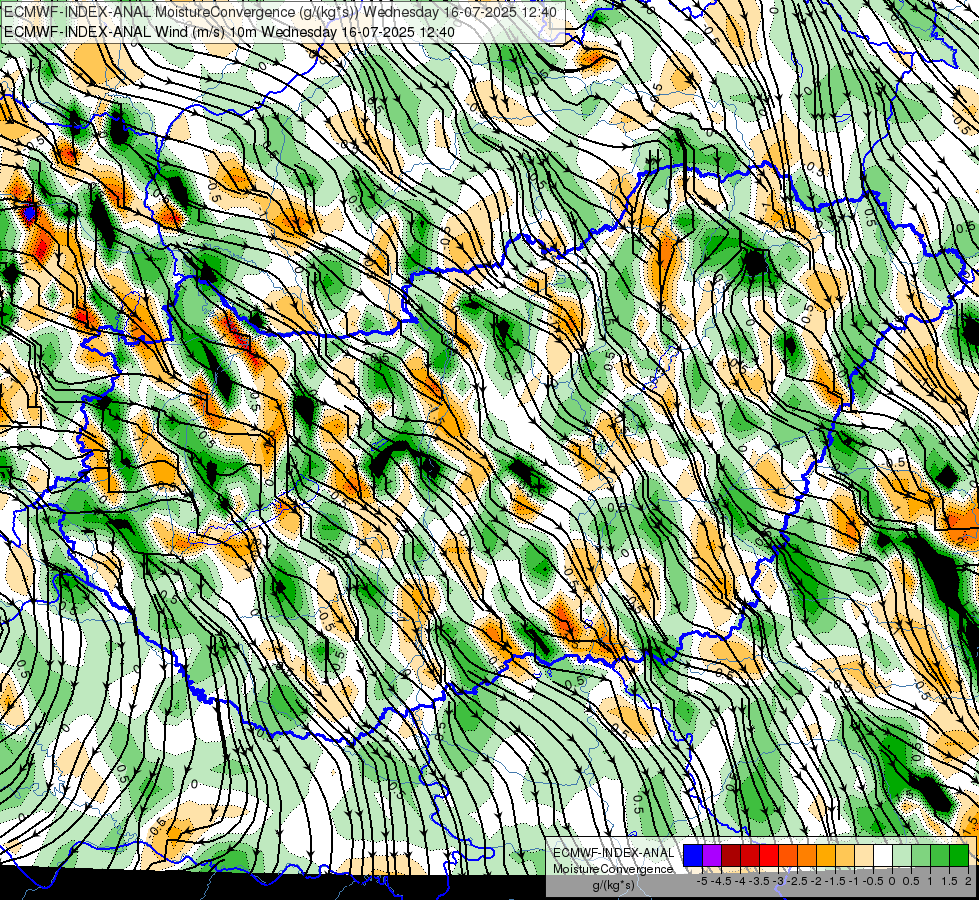Click the -4 legend tick label
The image size is (979, 900).
[740, 881]
